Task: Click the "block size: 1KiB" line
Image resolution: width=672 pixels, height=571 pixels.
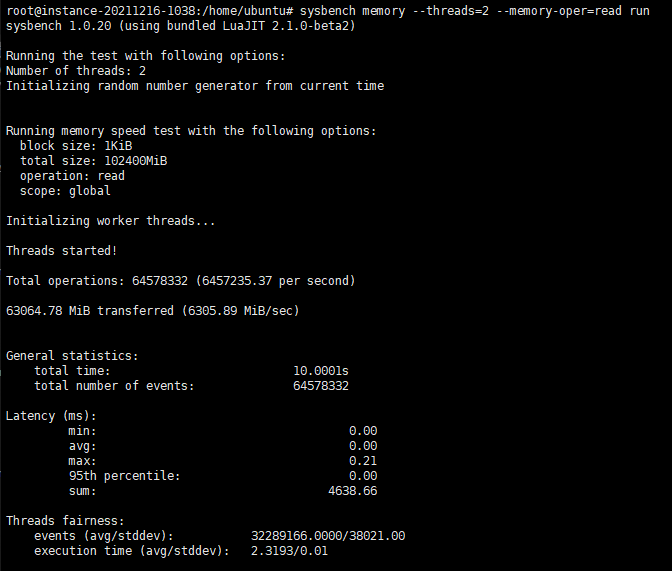Action: 76,146
